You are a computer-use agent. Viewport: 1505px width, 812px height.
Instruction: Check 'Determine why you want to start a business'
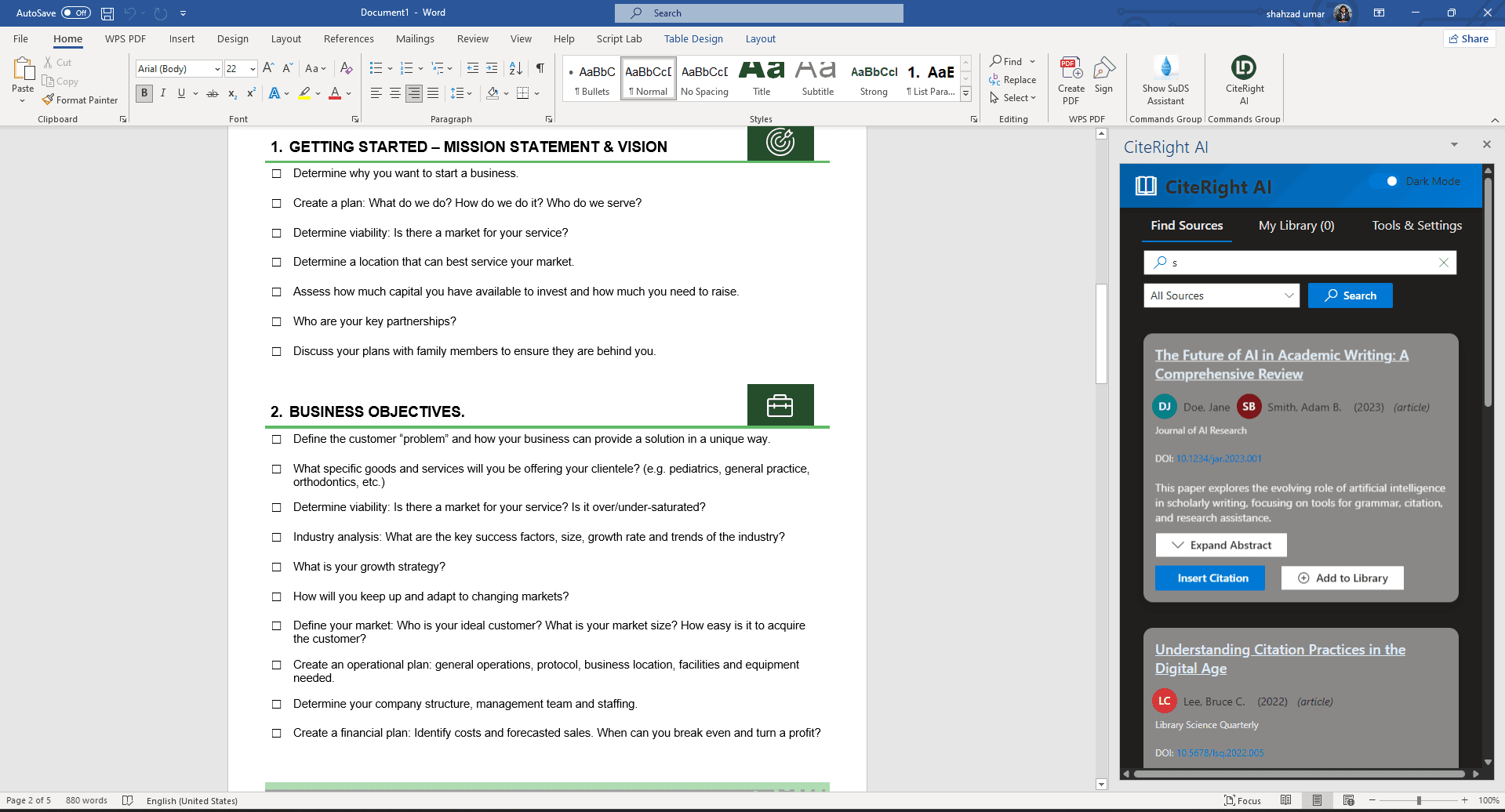[x=276, y=174]
